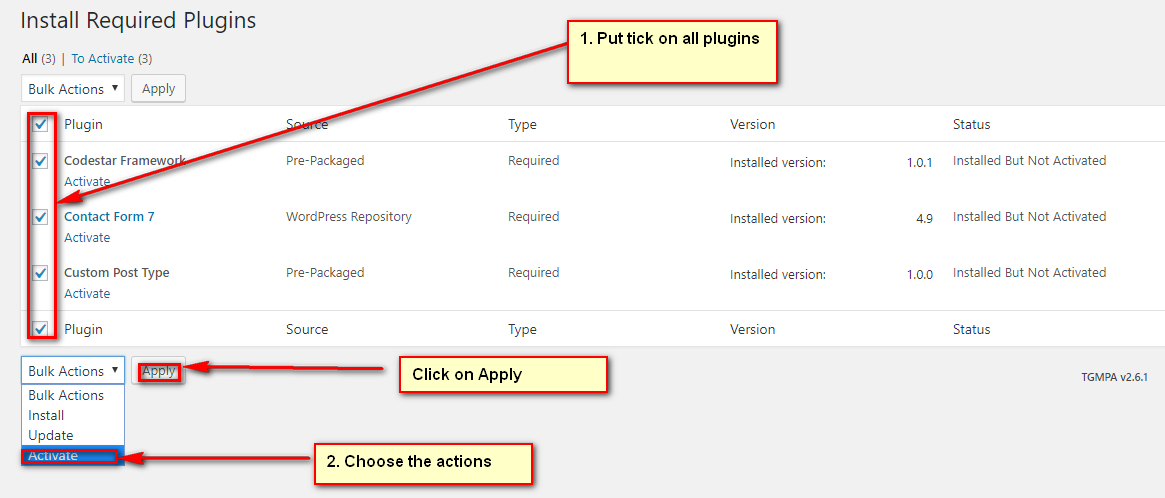This screenshot has height=498, width=1165.
Task: Select the Bulk Actions option in open list
Action: [x=73, y=395]
